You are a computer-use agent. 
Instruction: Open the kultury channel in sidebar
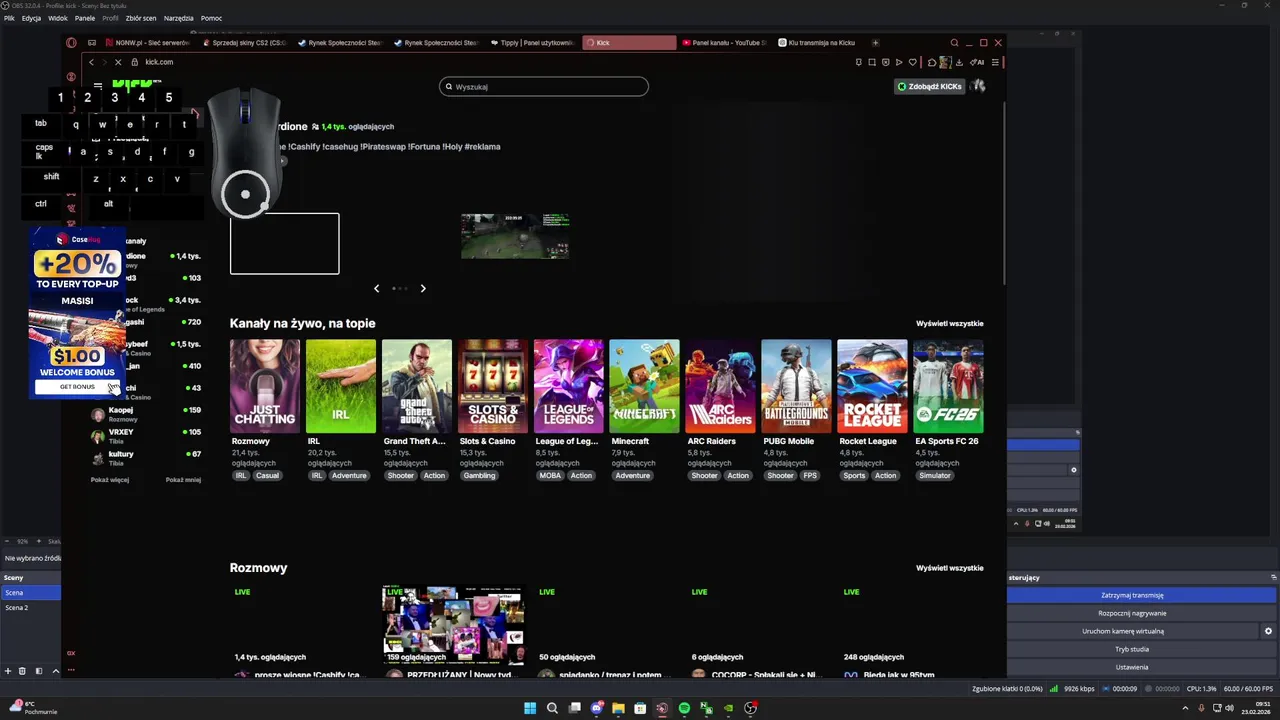[x=146, y=458]
